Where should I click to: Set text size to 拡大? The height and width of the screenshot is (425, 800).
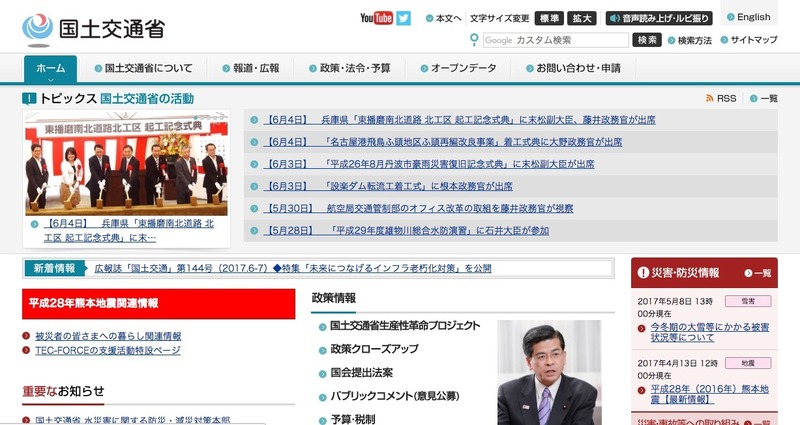[582, 18]
